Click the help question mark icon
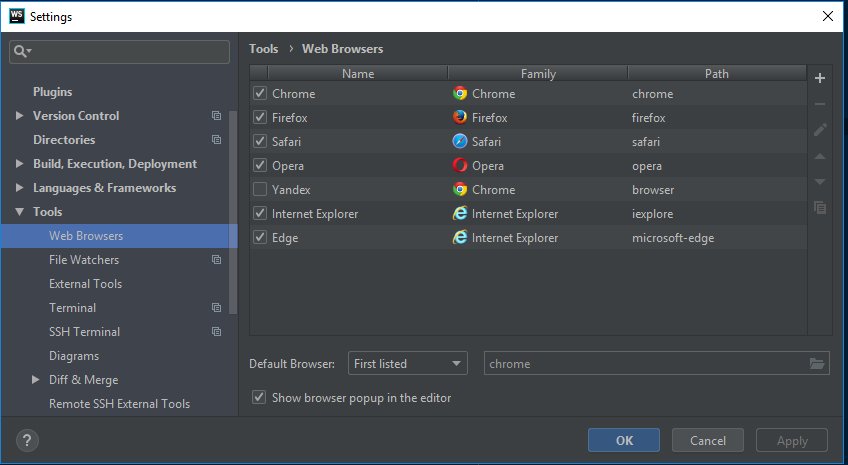Screen dimensions: 848x465 (27, 441)
